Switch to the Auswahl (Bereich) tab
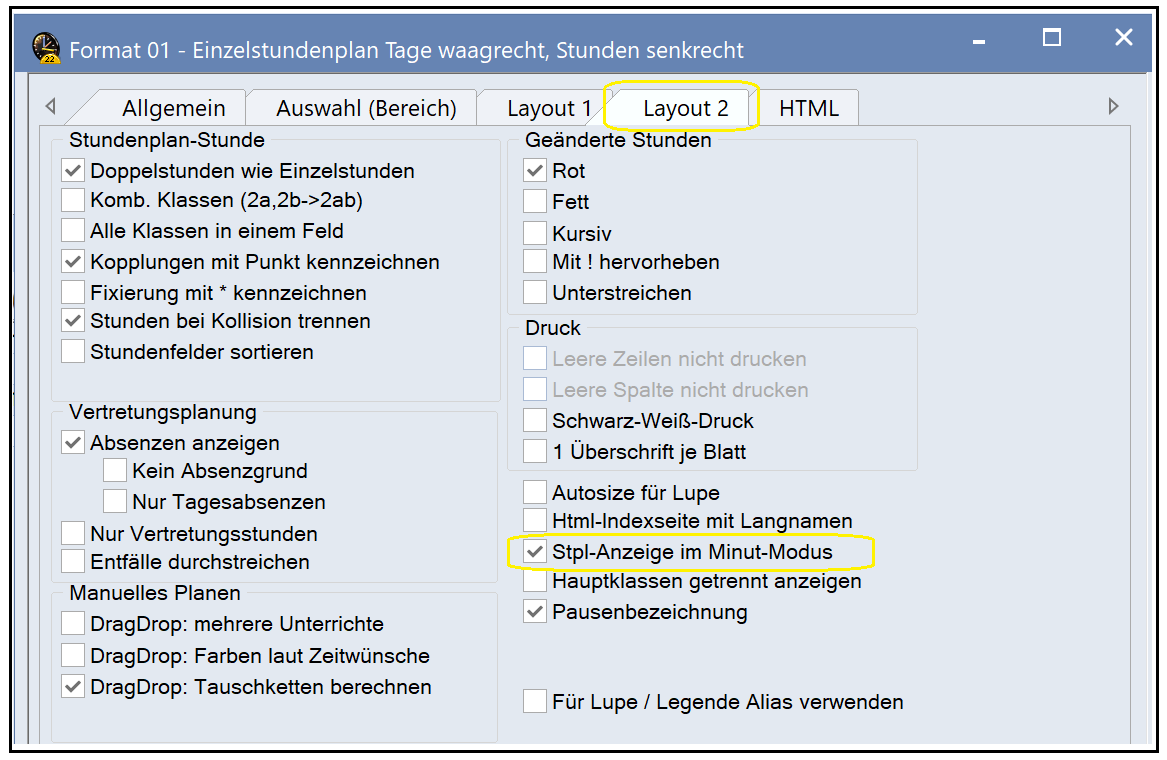1167x760 pixels. (366, 108)
